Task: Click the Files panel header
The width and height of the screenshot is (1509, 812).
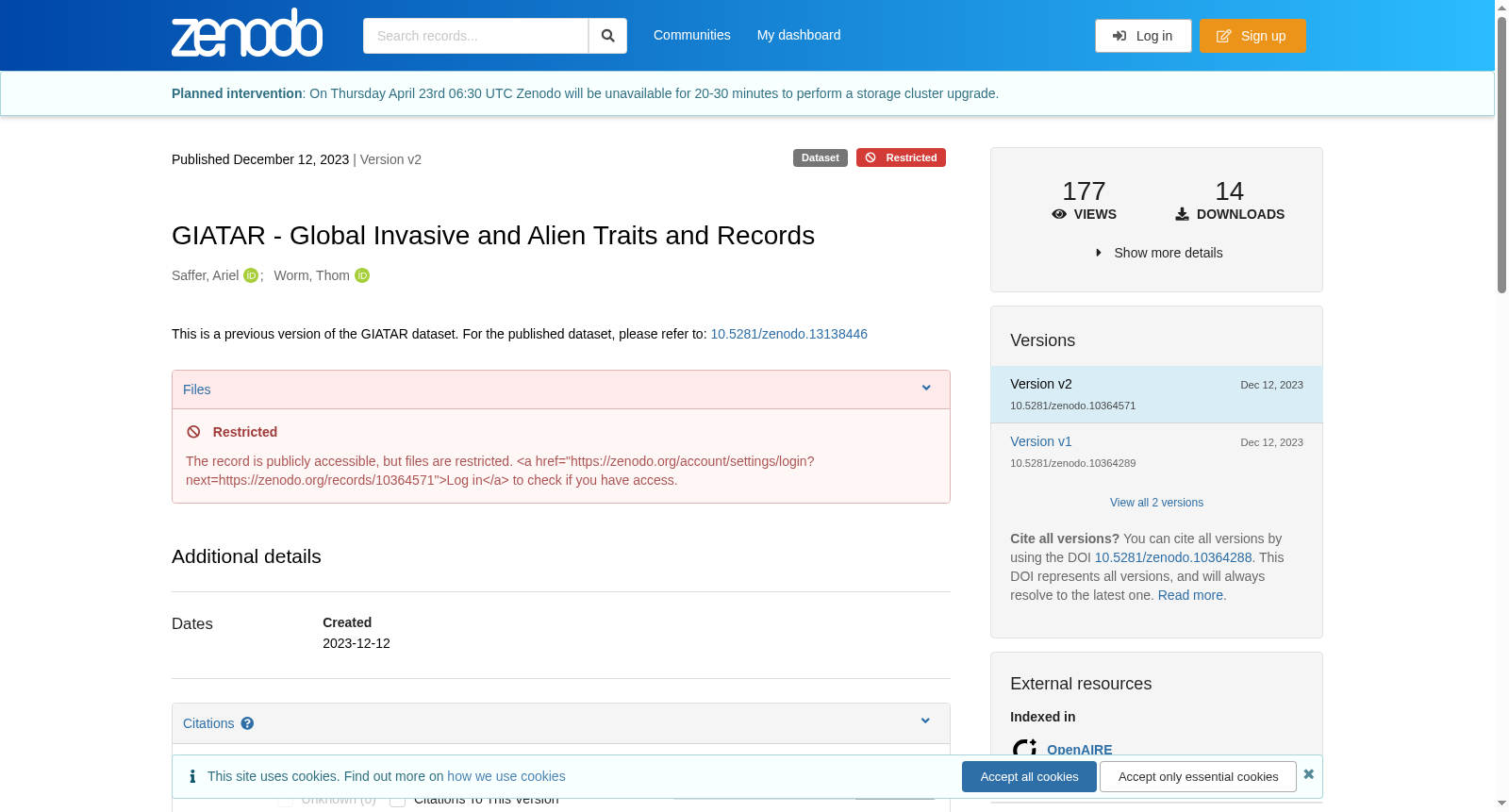Action: pos(560,389)
